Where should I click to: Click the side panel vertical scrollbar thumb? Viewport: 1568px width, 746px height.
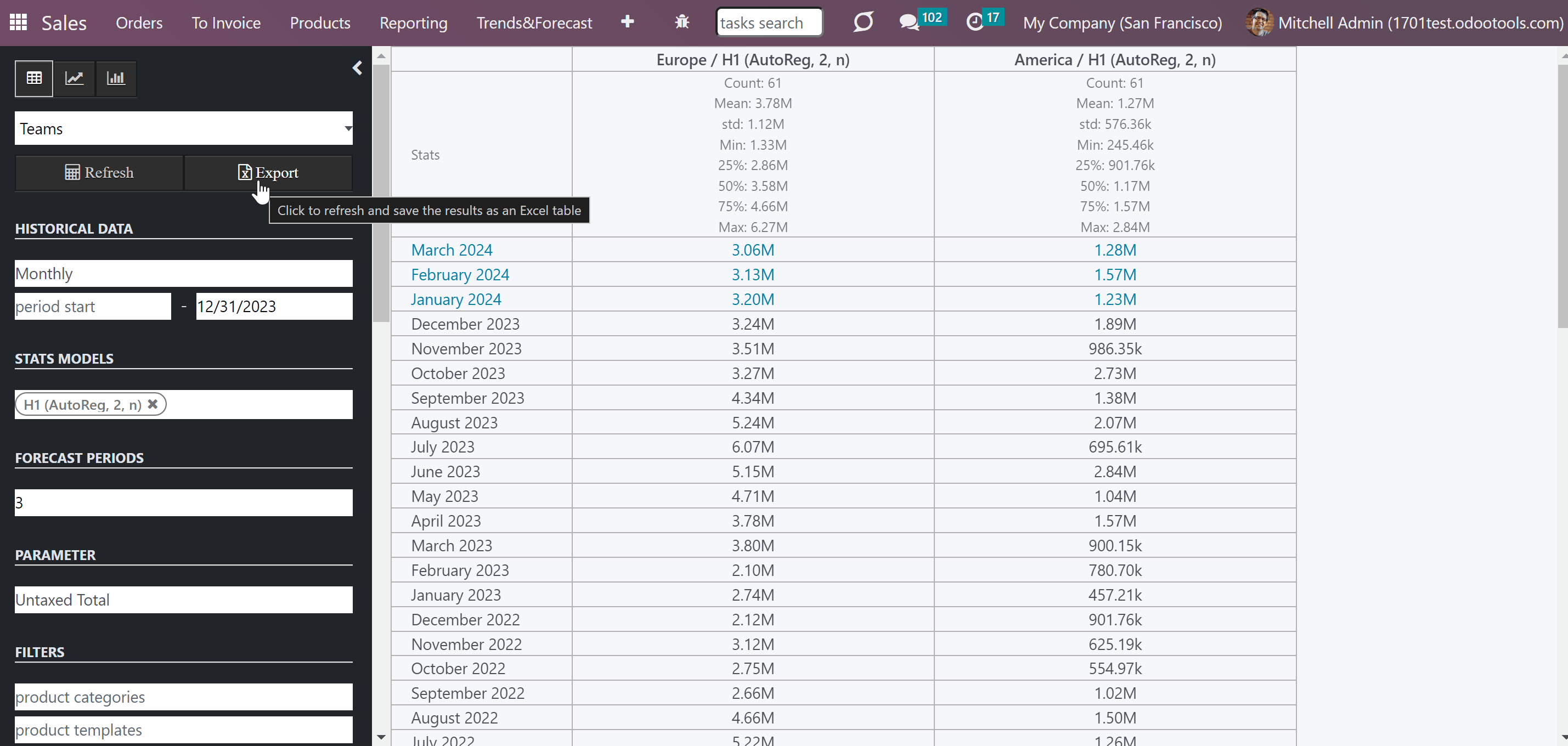pyautogui.click(x=381, y=193)
